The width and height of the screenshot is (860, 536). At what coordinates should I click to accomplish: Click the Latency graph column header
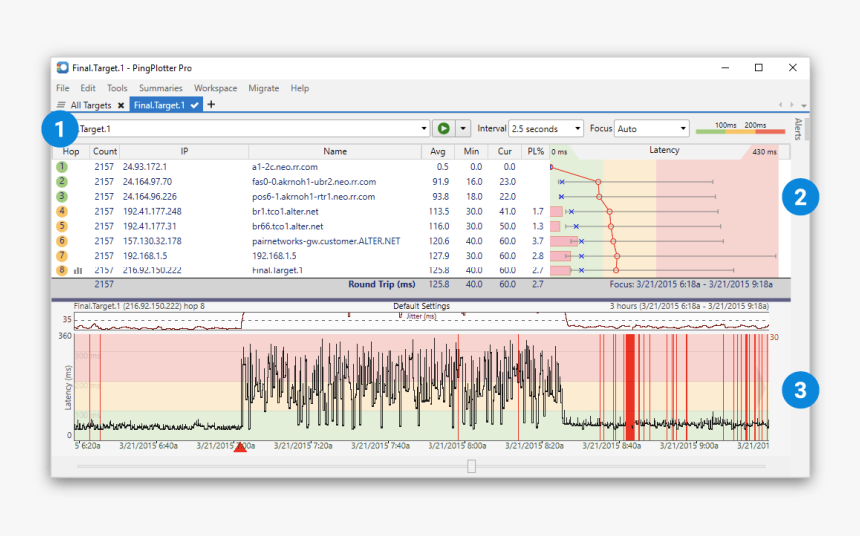(664, 150)
